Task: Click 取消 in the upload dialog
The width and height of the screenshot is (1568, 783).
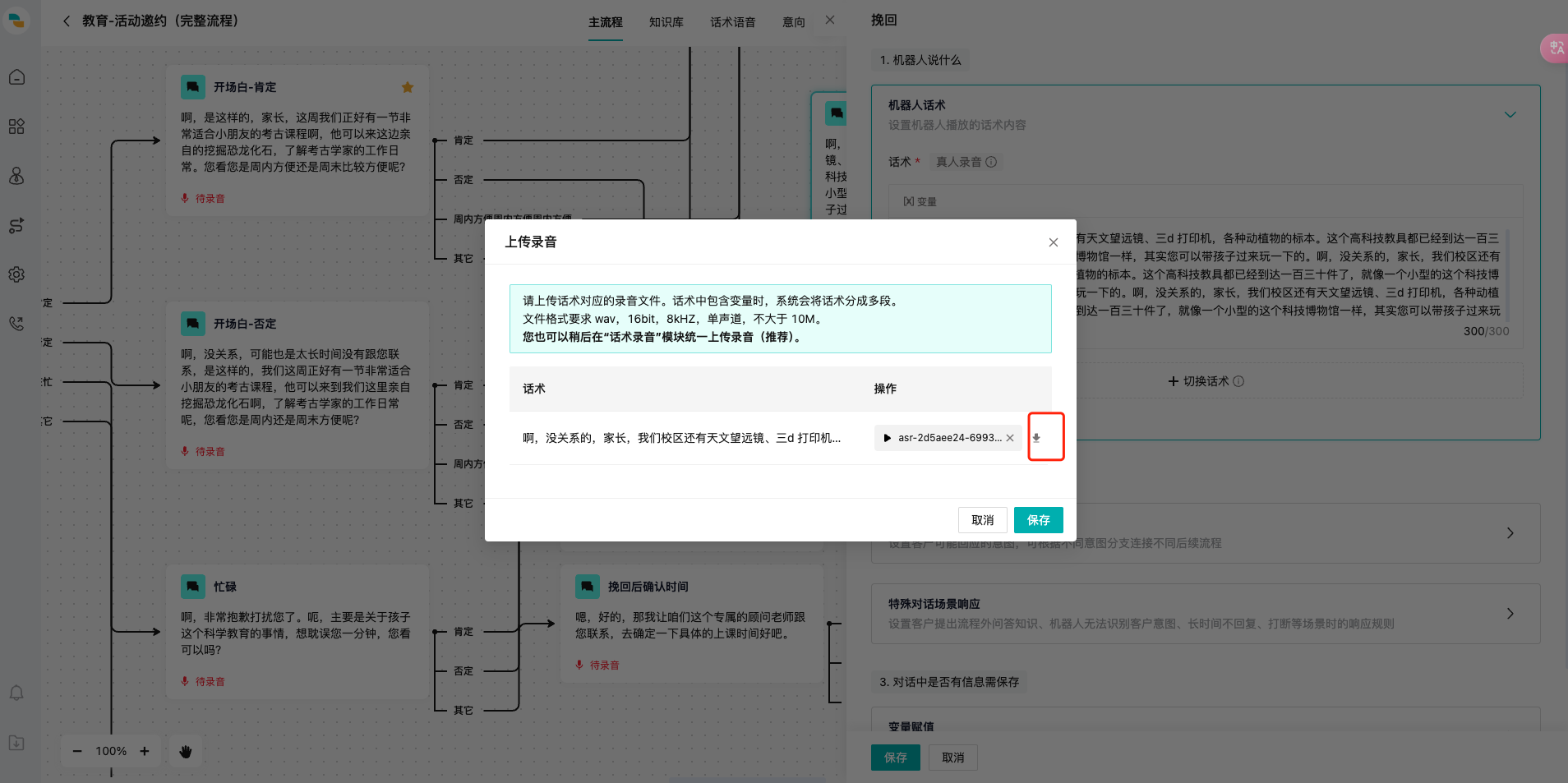Action: tap(983, 520)
